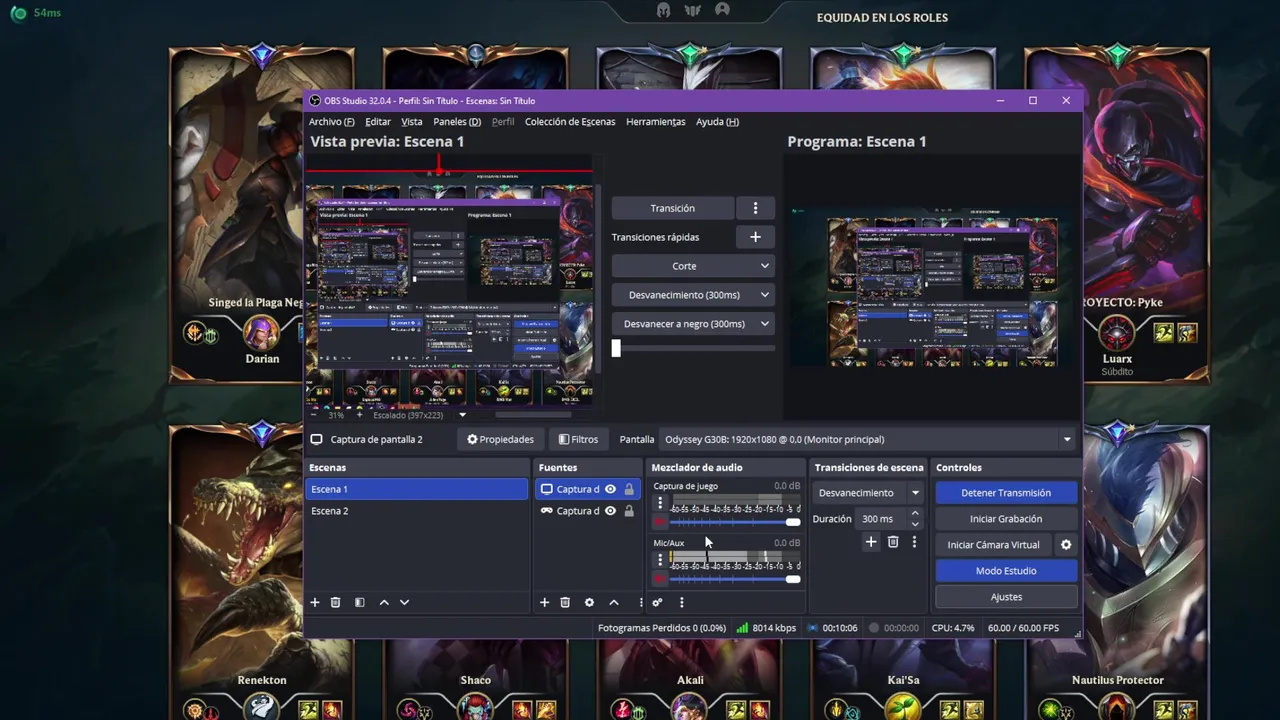This screenshot has height=720, width=1280.
Task: Open Colección de Escenas menu
Action: pyautogui.click(x=570, y=122)
